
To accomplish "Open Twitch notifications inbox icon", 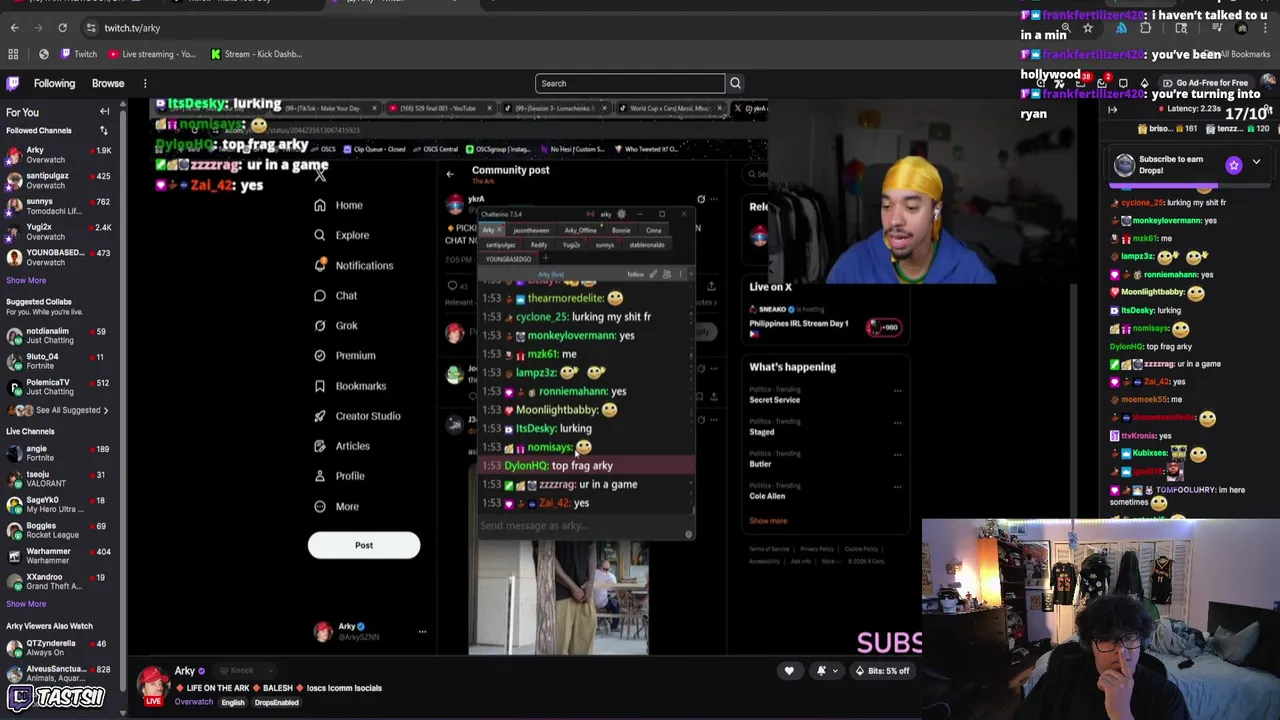I will [1101, 83].
